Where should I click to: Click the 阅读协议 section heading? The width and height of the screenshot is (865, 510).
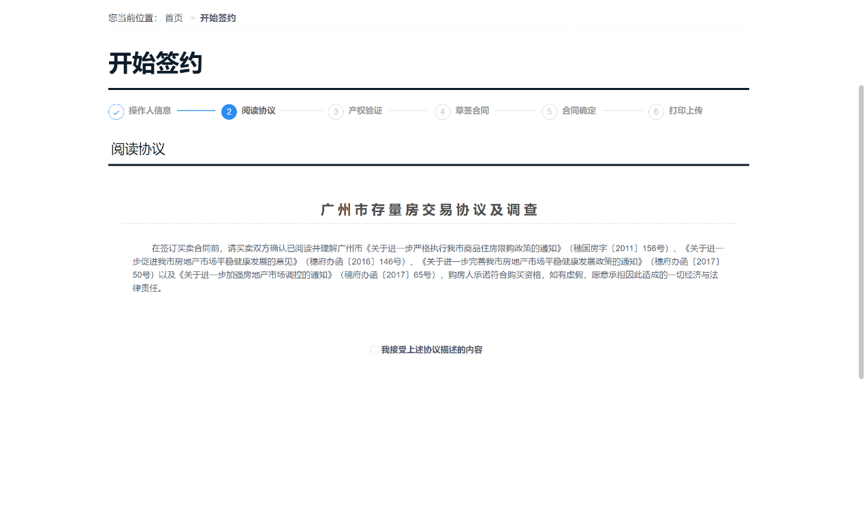click(x=138, y=149)
